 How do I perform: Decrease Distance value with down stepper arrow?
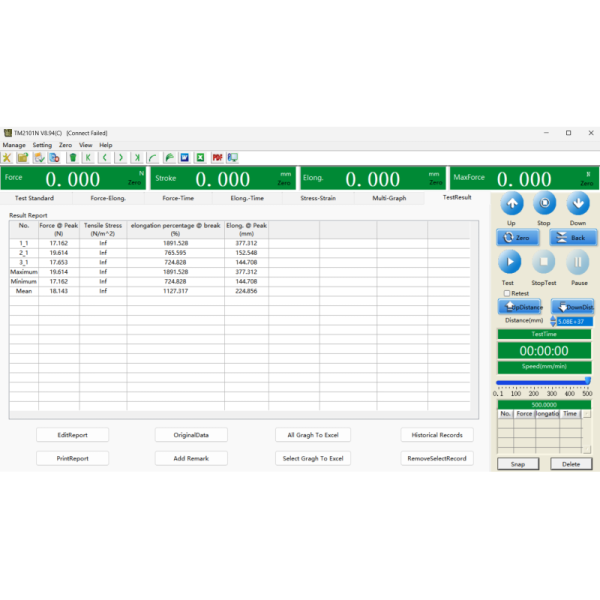tap(553, 324)
